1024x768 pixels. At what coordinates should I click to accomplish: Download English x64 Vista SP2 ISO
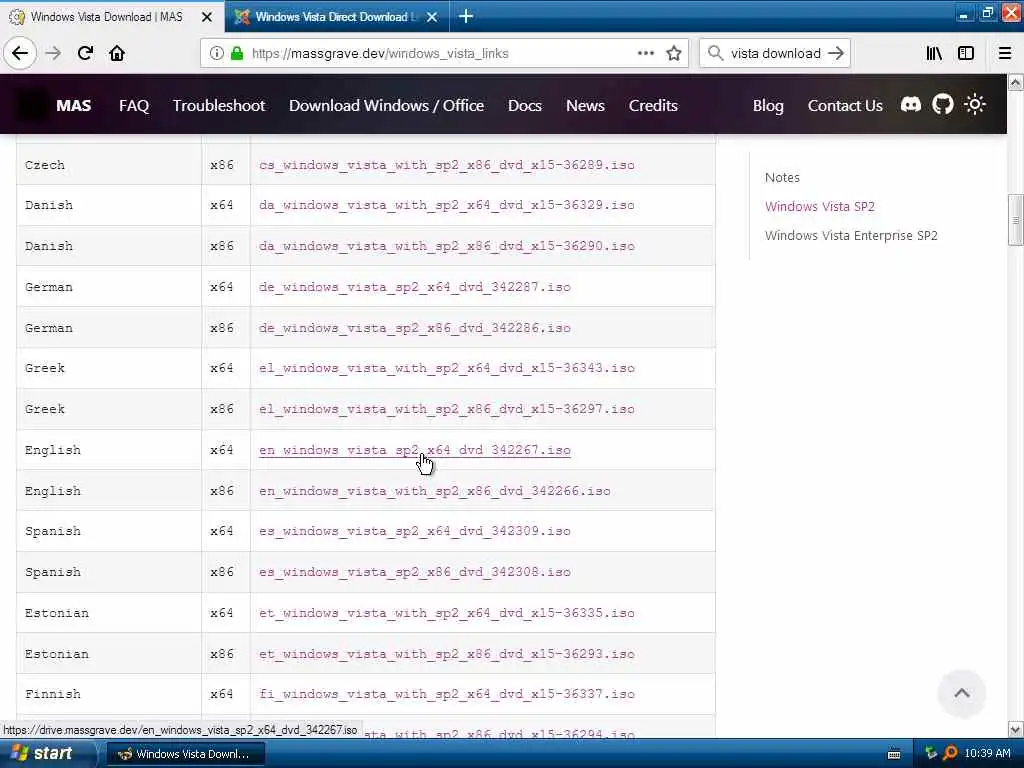click(x=415, y=450)
